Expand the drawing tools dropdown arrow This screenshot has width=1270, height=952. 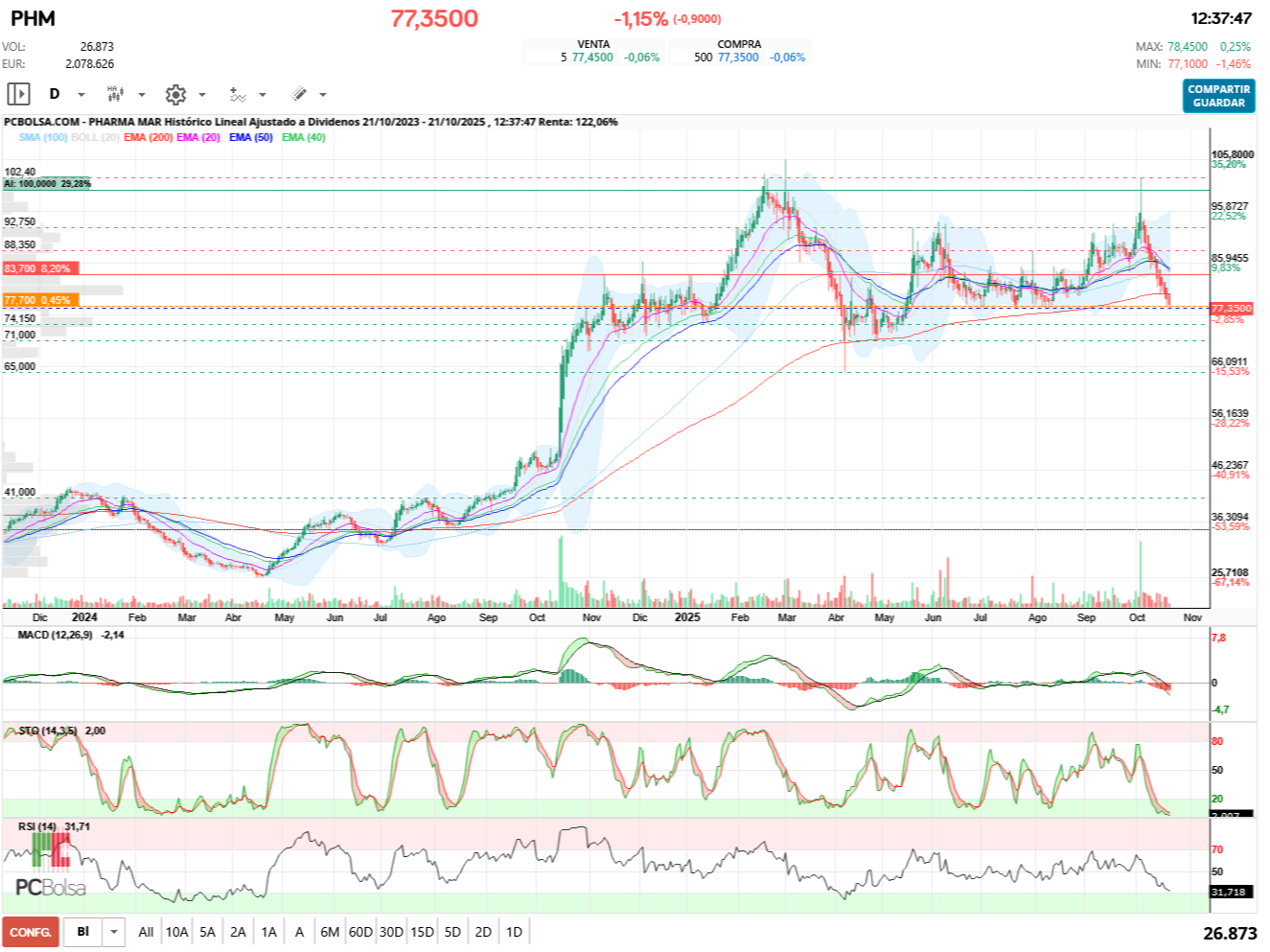tap(323, 95)
